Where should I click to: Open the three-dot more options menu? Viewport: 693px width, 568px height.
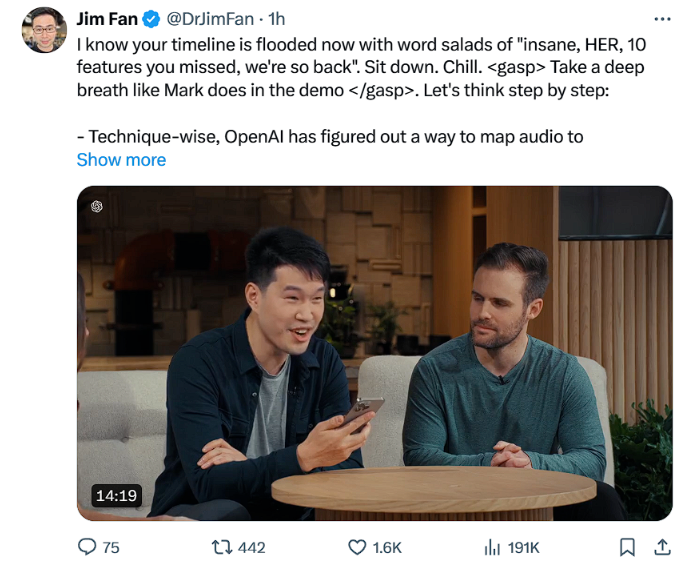(662, 18)
